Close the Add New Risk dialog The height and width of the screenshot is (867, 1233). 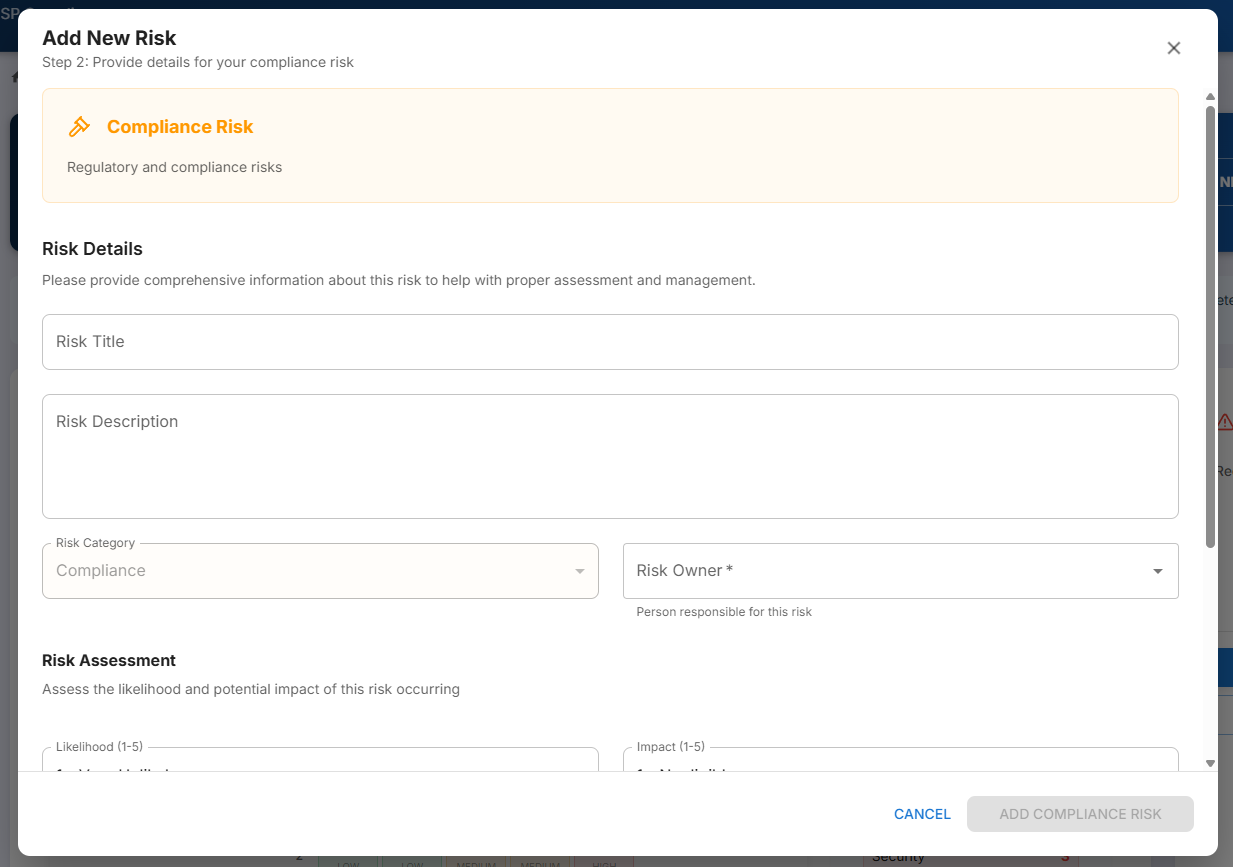(1174, 48)
